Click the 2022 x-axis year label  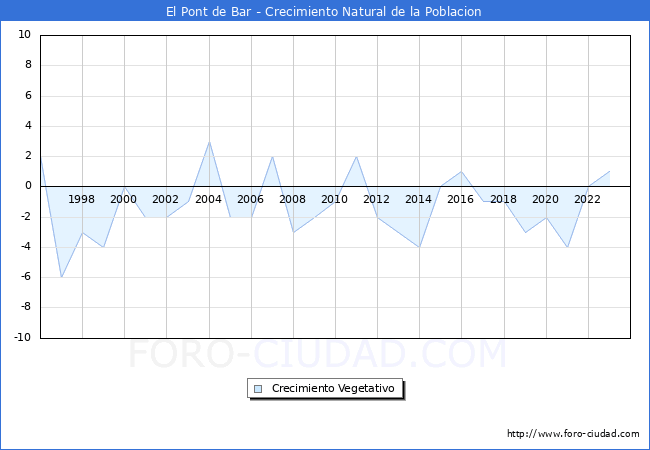tap(587, 199)
